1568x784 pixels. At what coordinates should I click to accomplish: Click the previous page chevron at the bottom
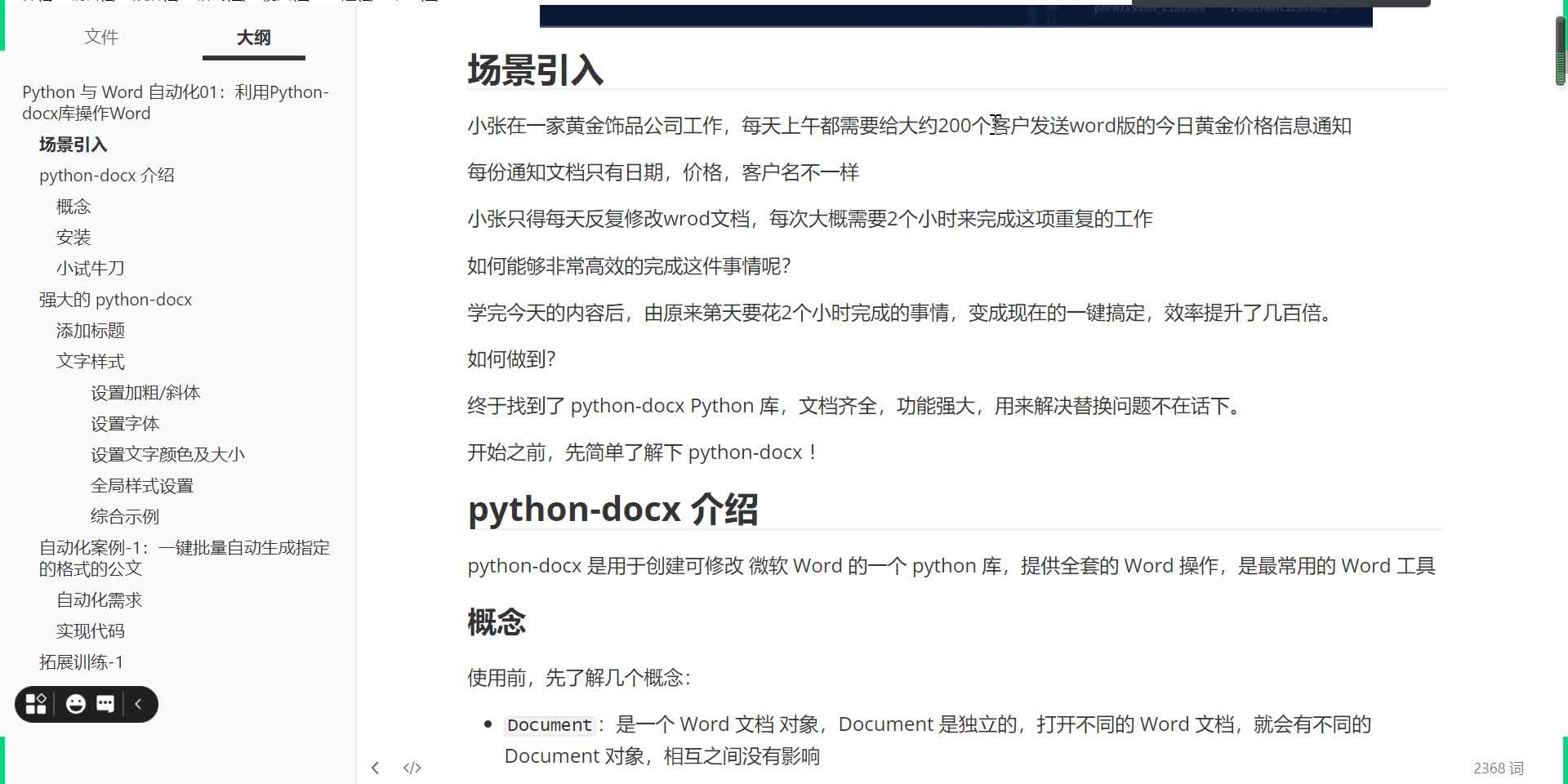click(x=376, y=767)
